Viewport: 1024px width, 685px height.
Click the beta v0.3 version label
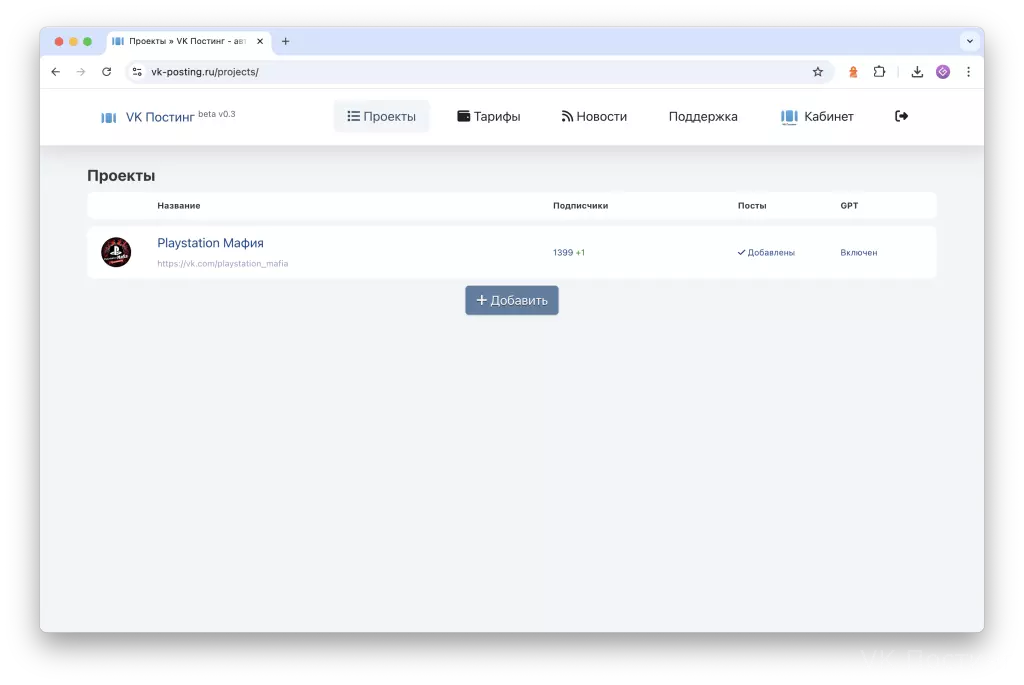pyautogui.click(x=217, y=114)
